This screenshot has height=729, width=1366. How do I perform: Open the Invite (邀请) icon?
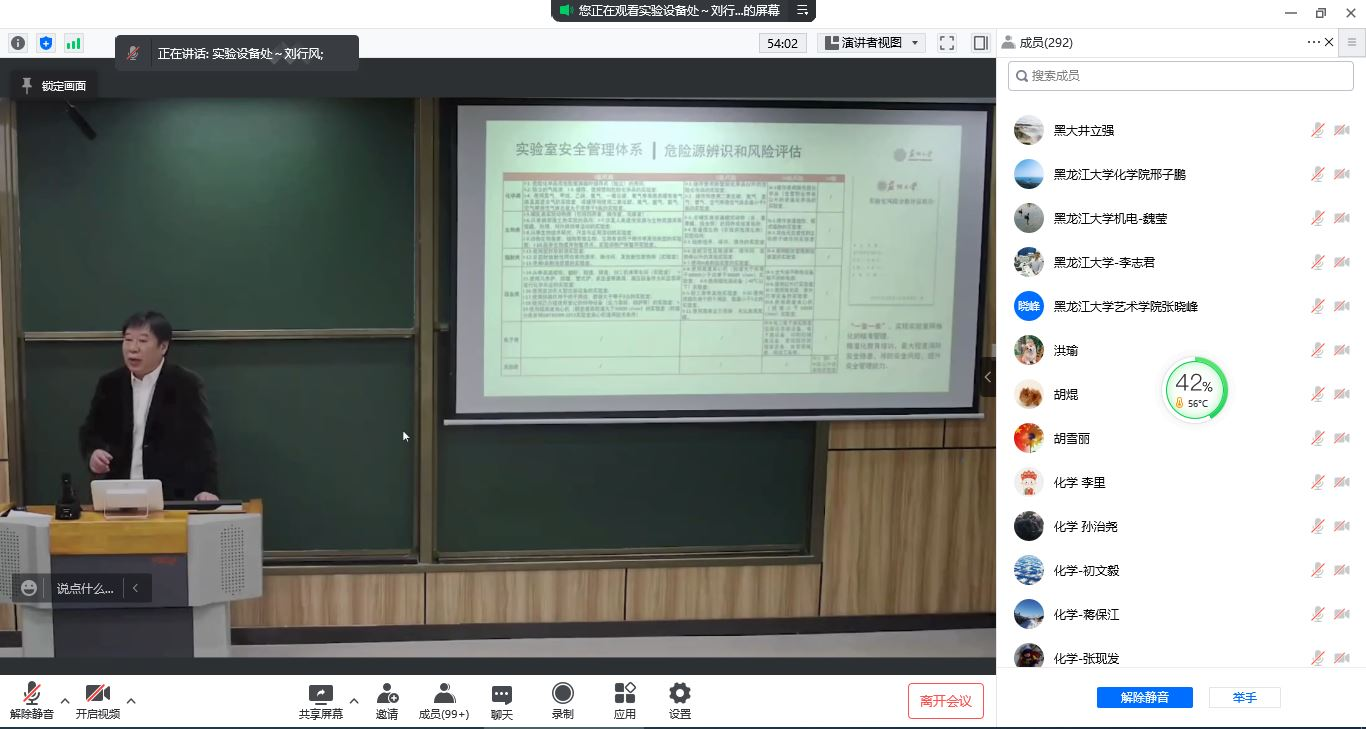387,700
